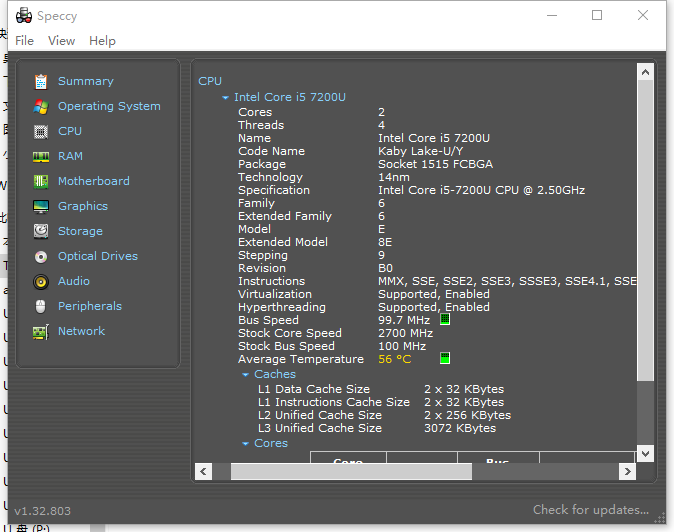Click the horizontal scrollbar right arrow
Viewport: 674px width, 532px height.
[627, 471]
